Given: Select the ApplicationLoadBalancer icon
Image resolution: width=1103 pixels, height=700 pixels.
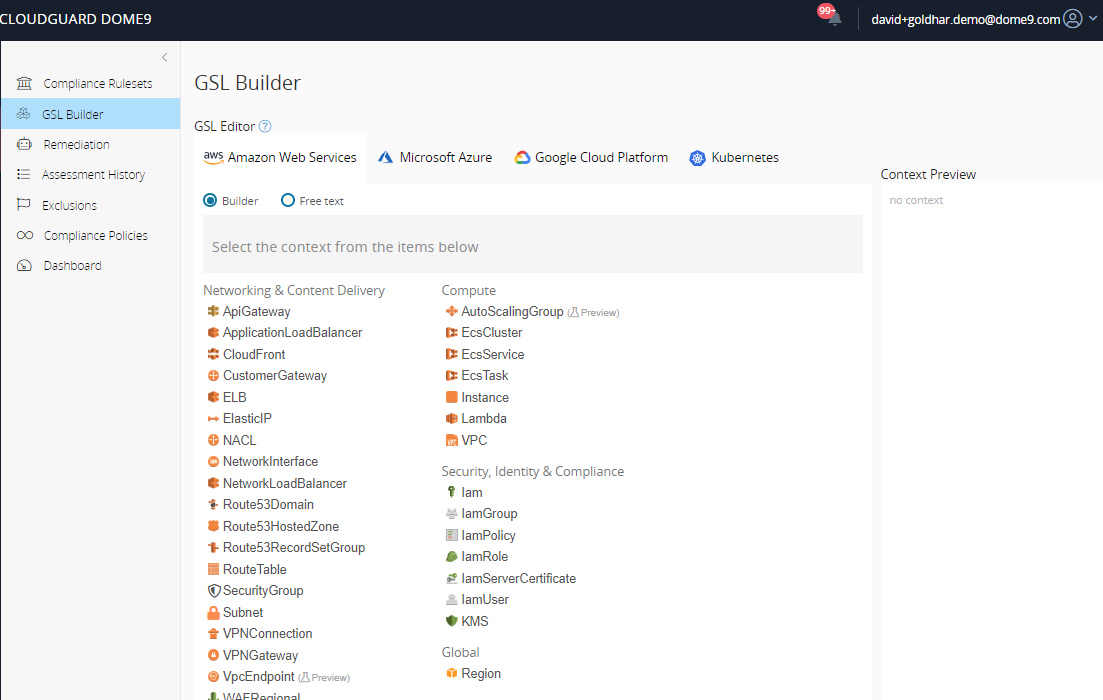Looking at the screenshot, I should [x=213, y=333].
